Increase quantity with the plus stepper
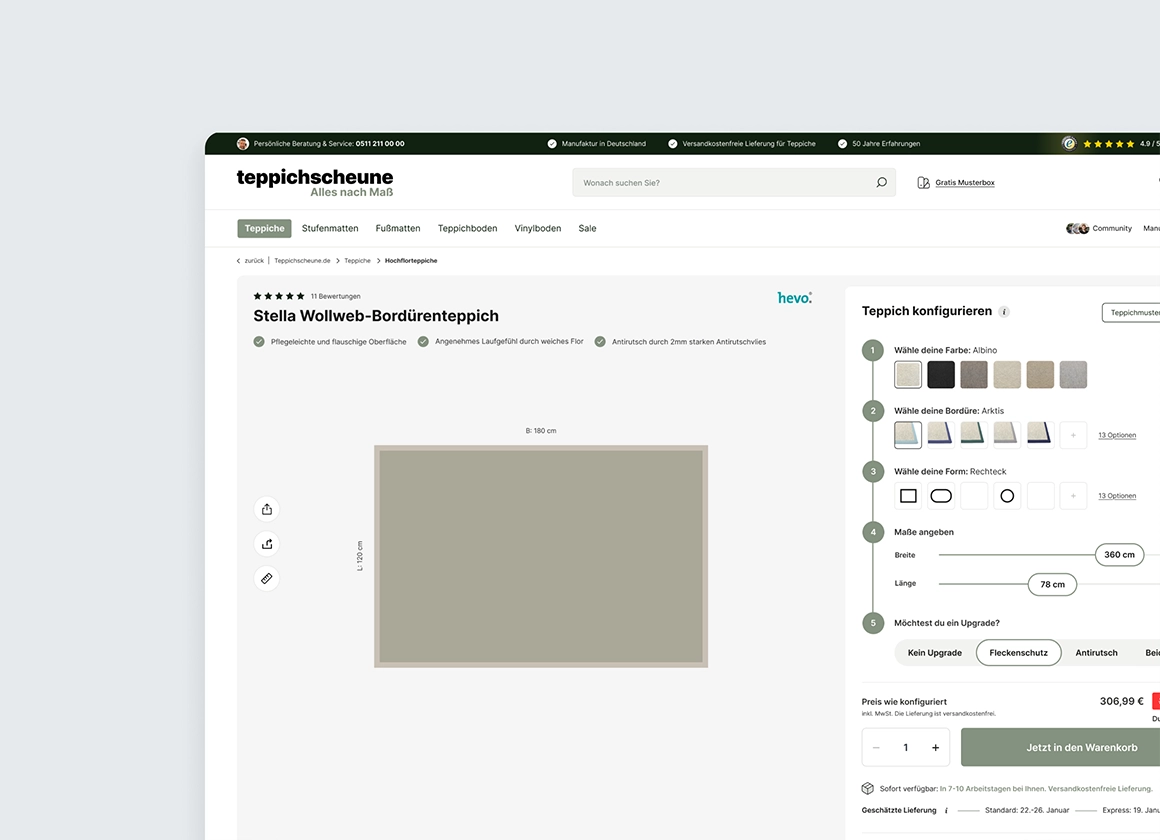1160x840 pixels. click(934, 747)
